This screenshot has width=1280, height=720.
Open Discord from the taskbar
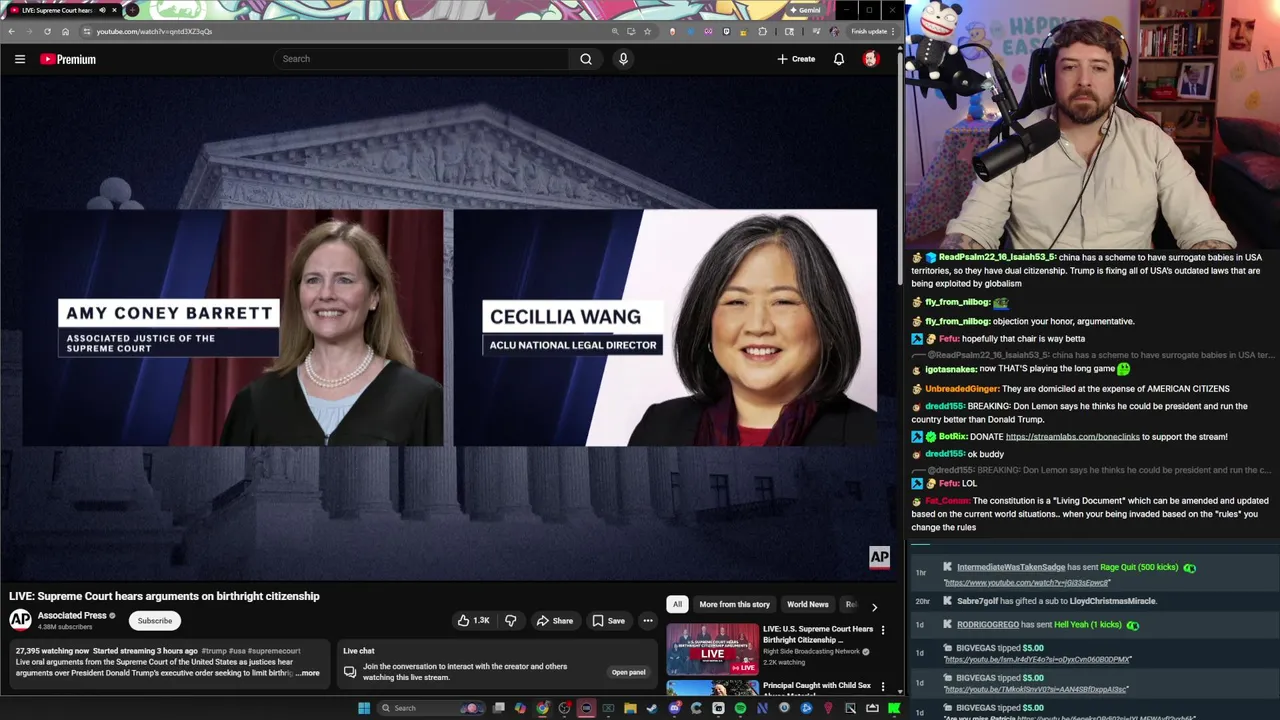click(x=675, y=708)
